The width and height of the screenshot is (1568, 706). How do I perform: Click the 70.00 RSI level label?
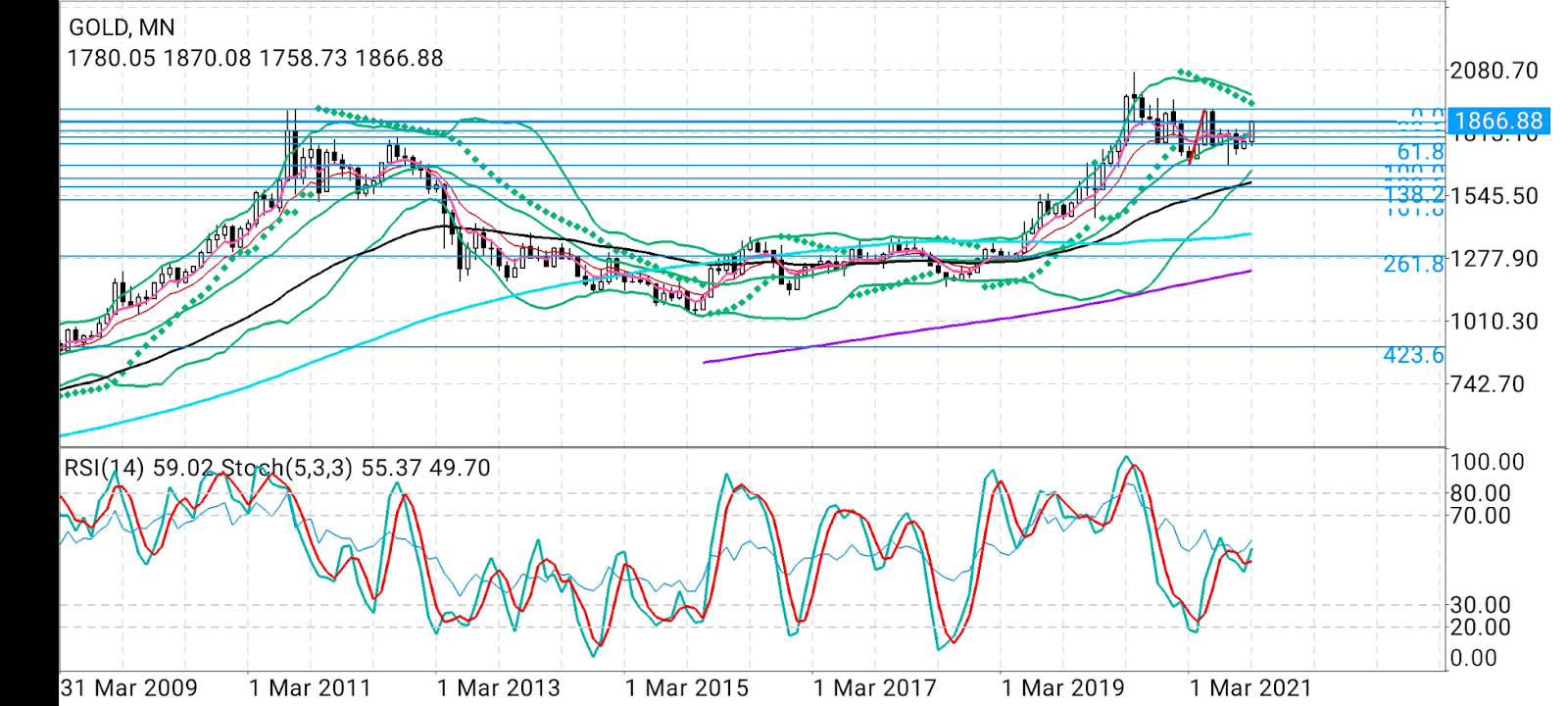(x=1480, y=516)
